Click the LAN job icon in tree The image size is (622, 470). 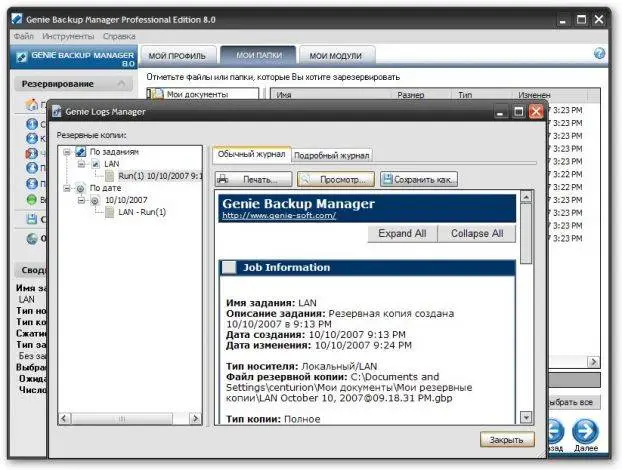click(96, 164)
